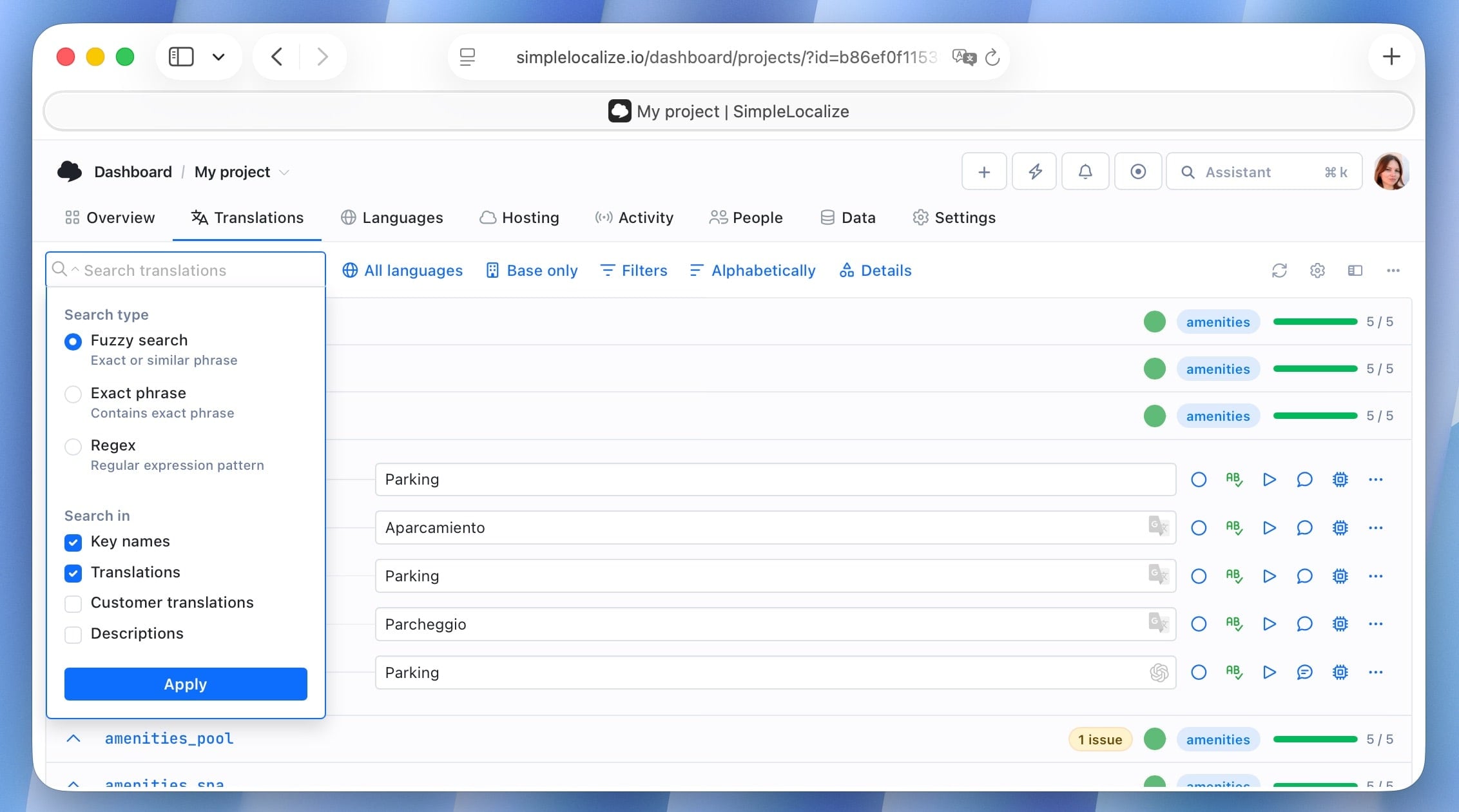Go back in Safari history
The height and width of the screenshot is (812, 1459).
coord(277,57)
